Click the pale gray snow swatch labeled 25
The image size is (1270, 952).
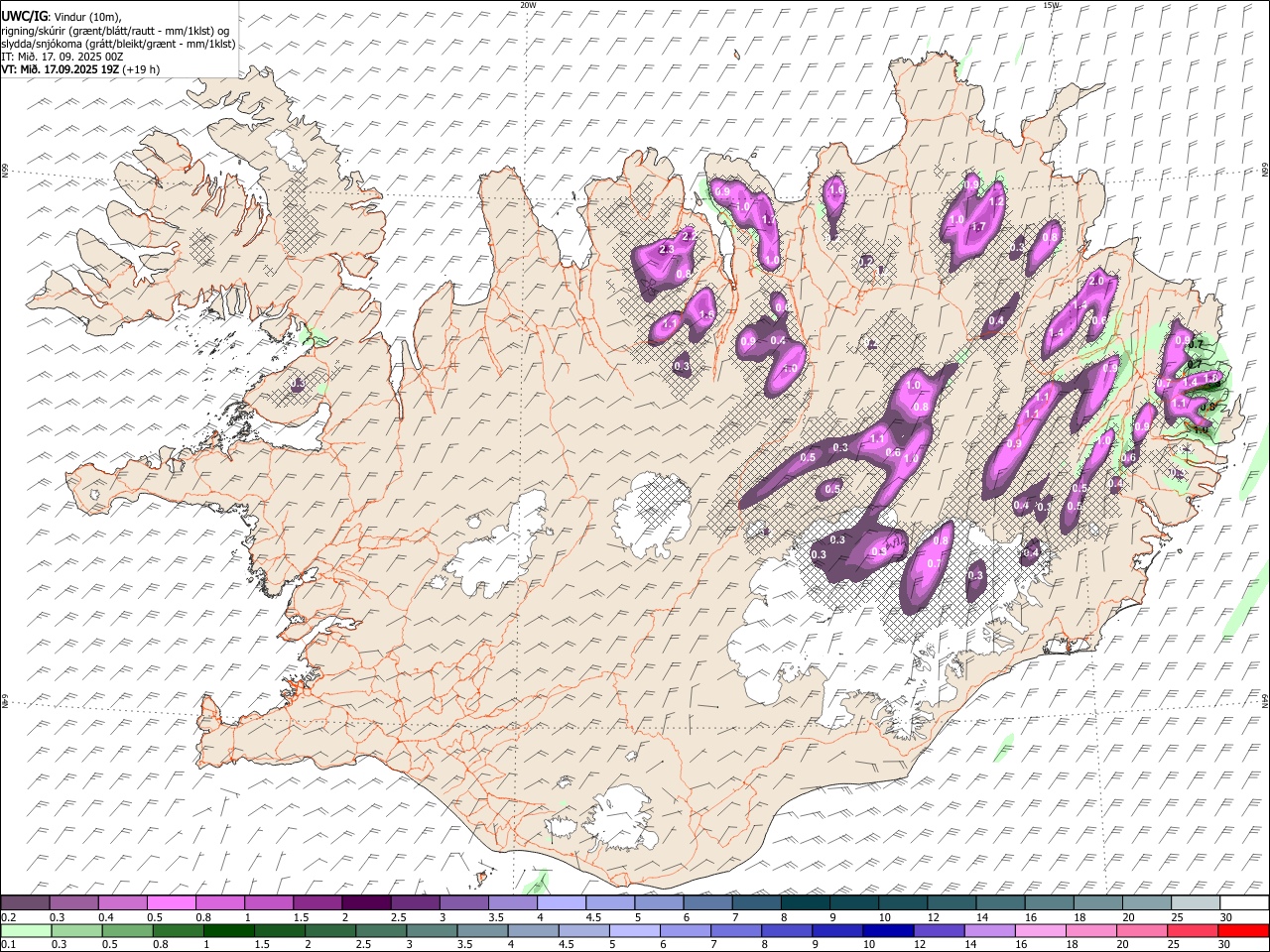pyautogui.click(x=1195, y=902)
